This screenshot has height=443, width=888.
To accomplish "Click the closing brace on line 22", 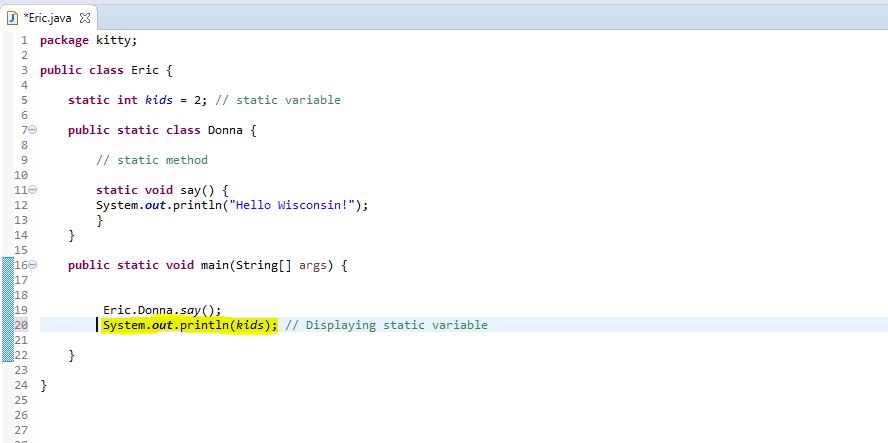I will click(71, 355).
